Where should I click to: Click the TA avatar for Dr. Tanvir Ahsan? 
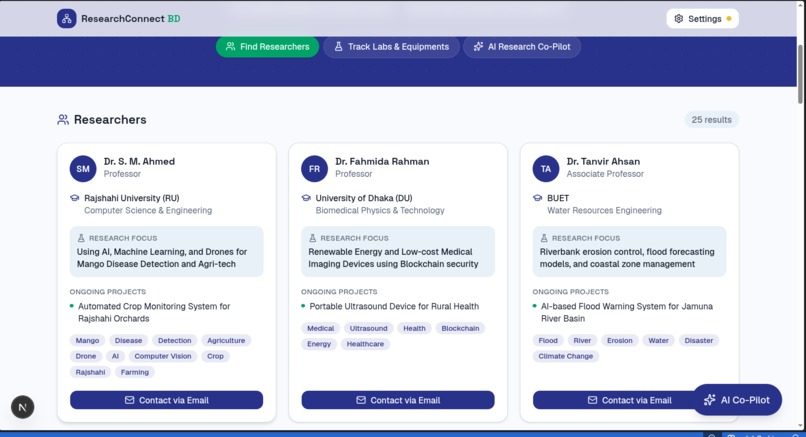click(545, 169)
